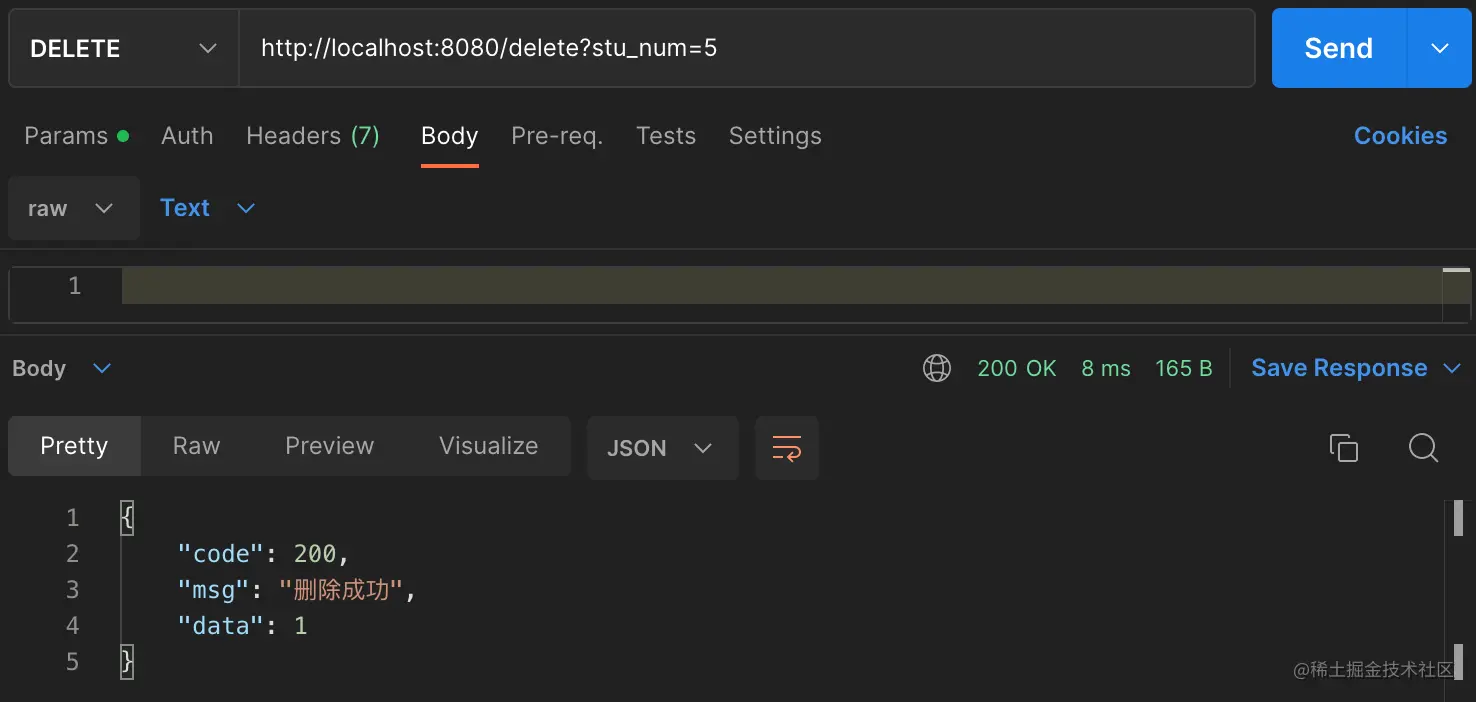Open the Send button arrow dropdown
1476x702 pixels.
1439,49
